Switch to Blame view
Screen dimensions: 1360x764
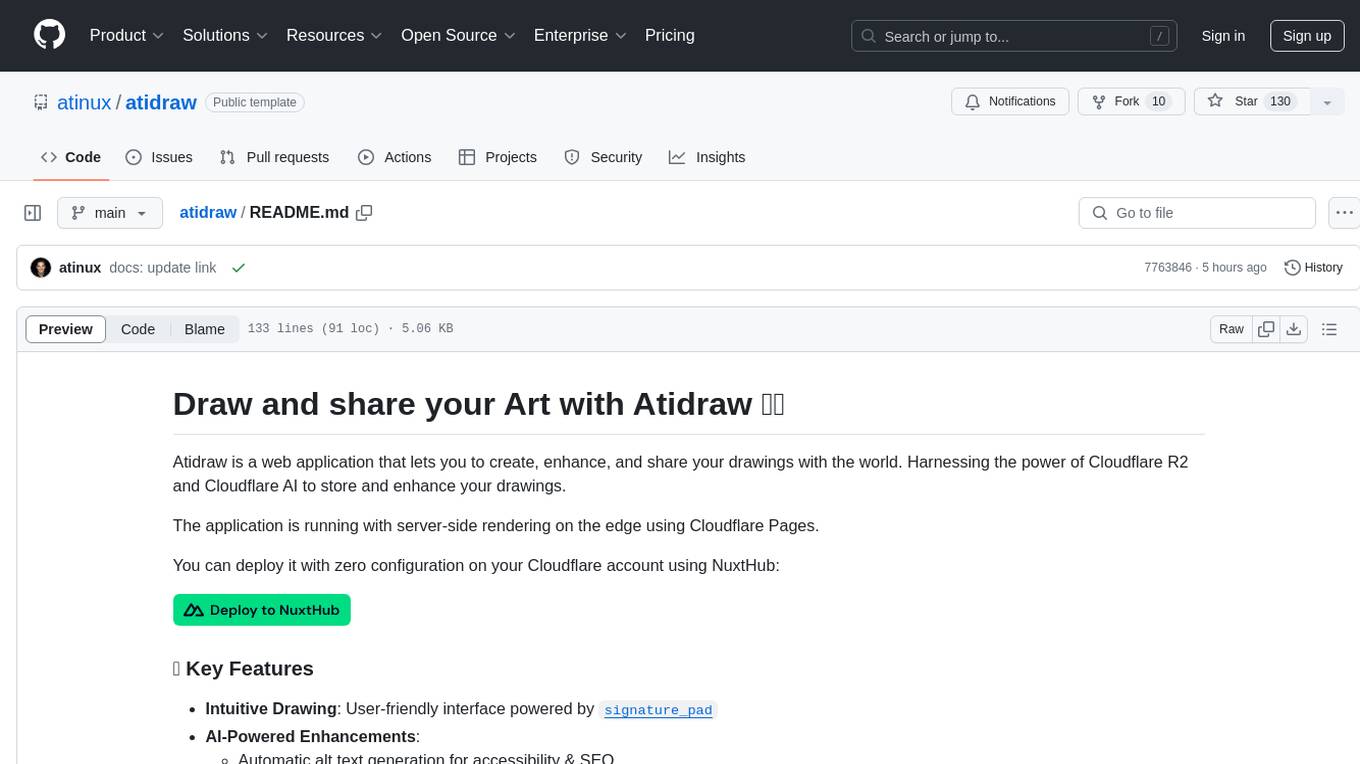205,329
